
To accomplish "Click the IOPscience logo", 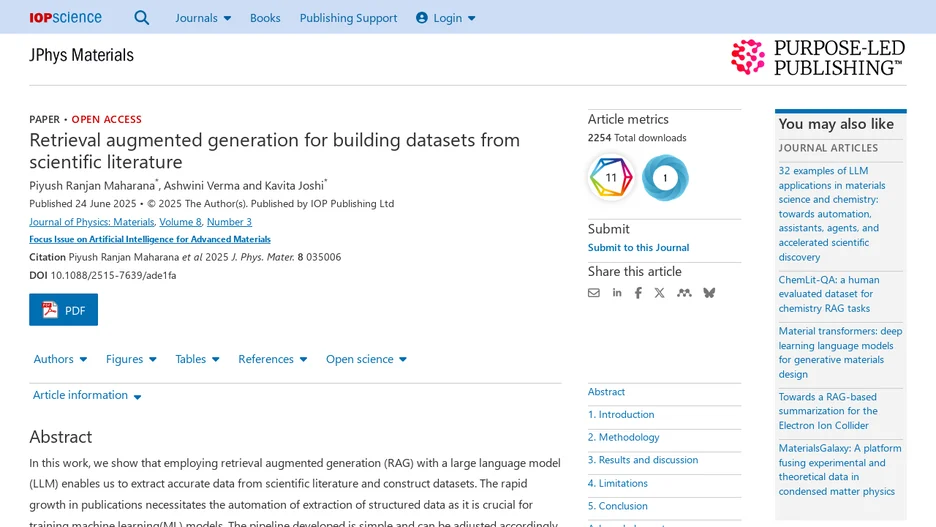I will [66, 18].
